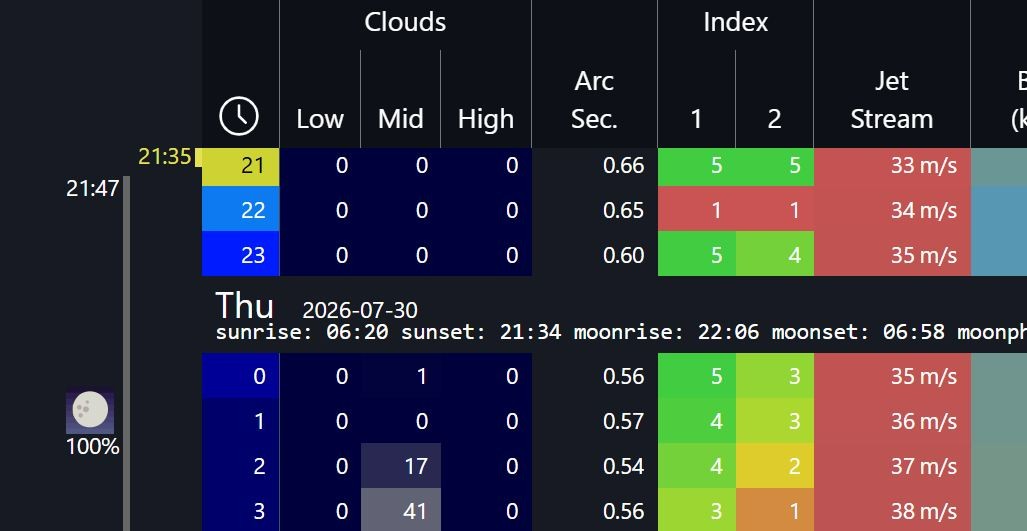Image resolution: width=1027 pixels, height=531 pixels.
Task: Click the High clouds column header
Action: (x=486, y=119)
